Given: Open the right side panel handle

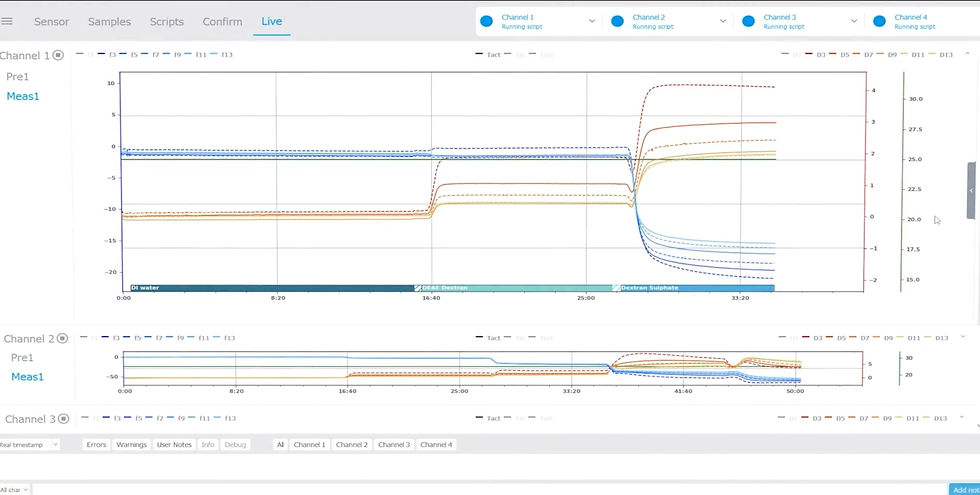Looking at the screenshot, I should (x=971, y=191).
